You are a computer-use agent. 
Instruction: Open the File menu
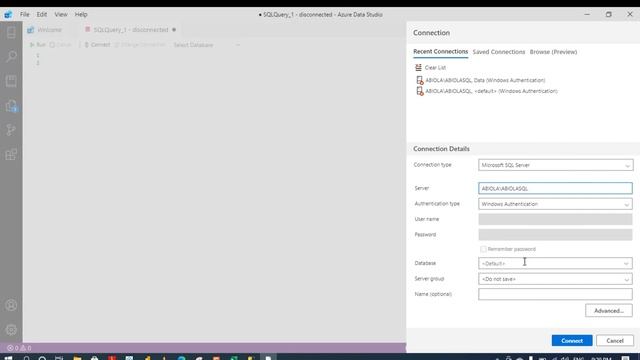(x=24, y=15)
